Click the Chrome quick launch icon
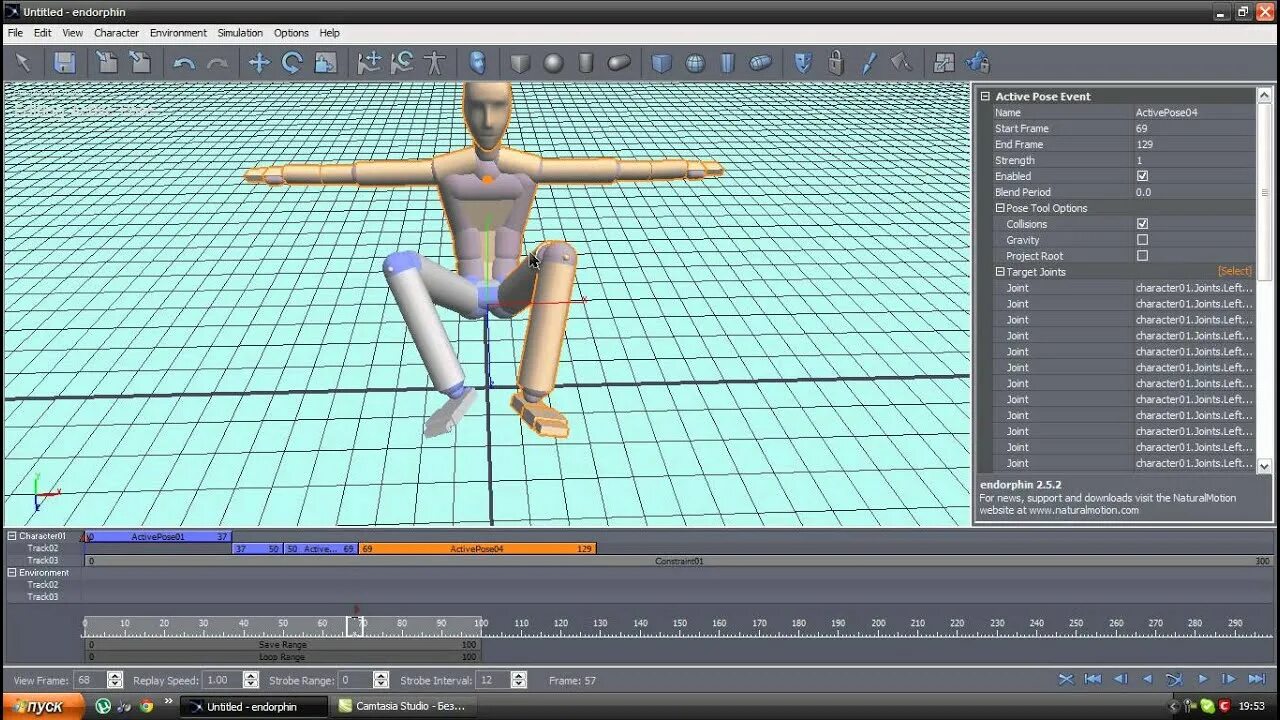 pyautogui.click(x=146, y=706)
